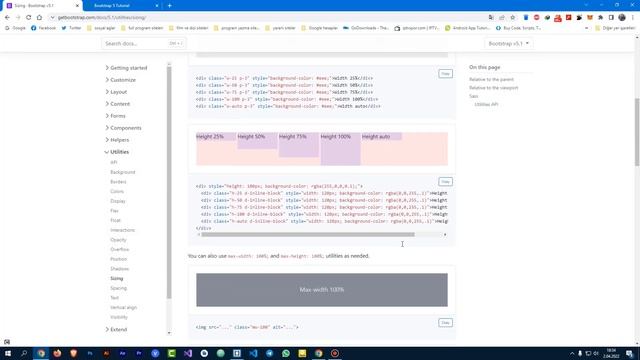Open Windows taskbar search
The height and width of the screenshot is (360, 640).
[x=24, y=353]
